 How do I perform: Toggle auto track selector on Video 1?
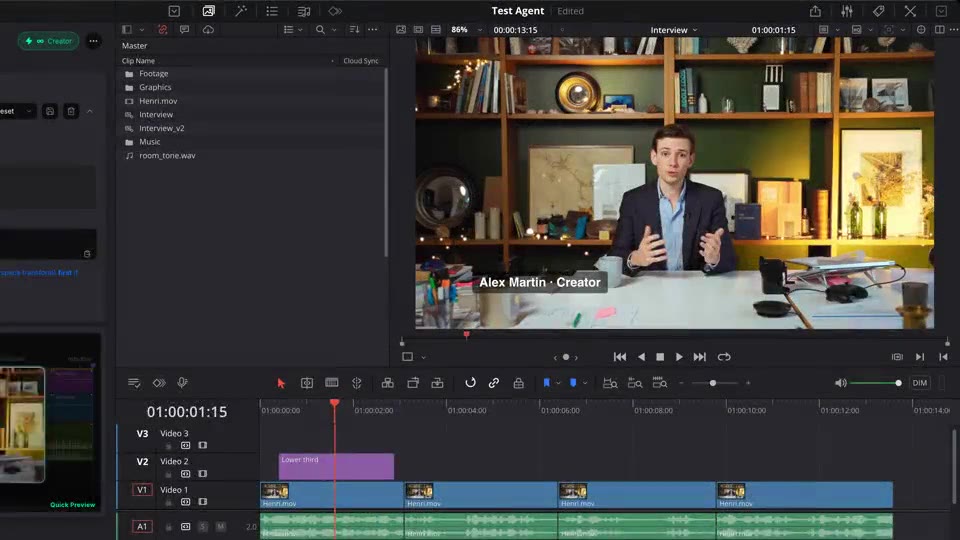click(x=186, y=502)
